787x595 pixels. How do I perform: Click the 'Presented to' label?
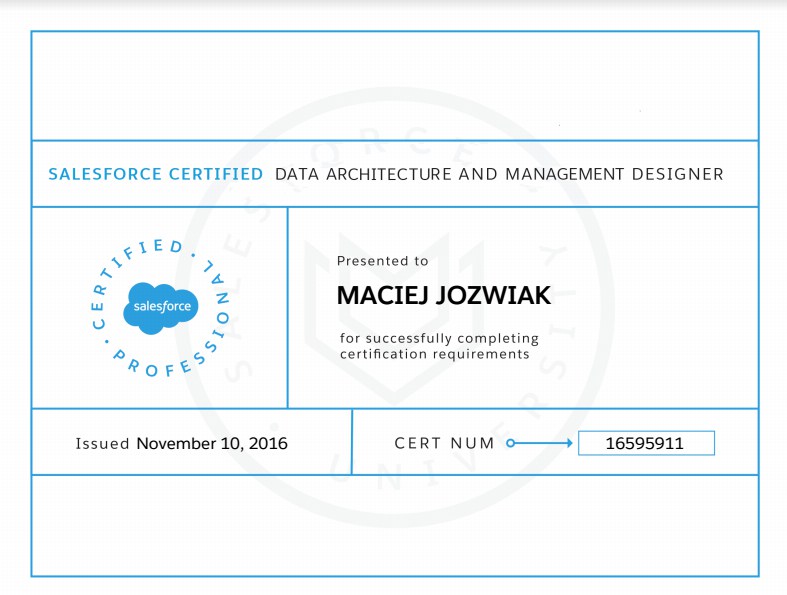[382, 261]
